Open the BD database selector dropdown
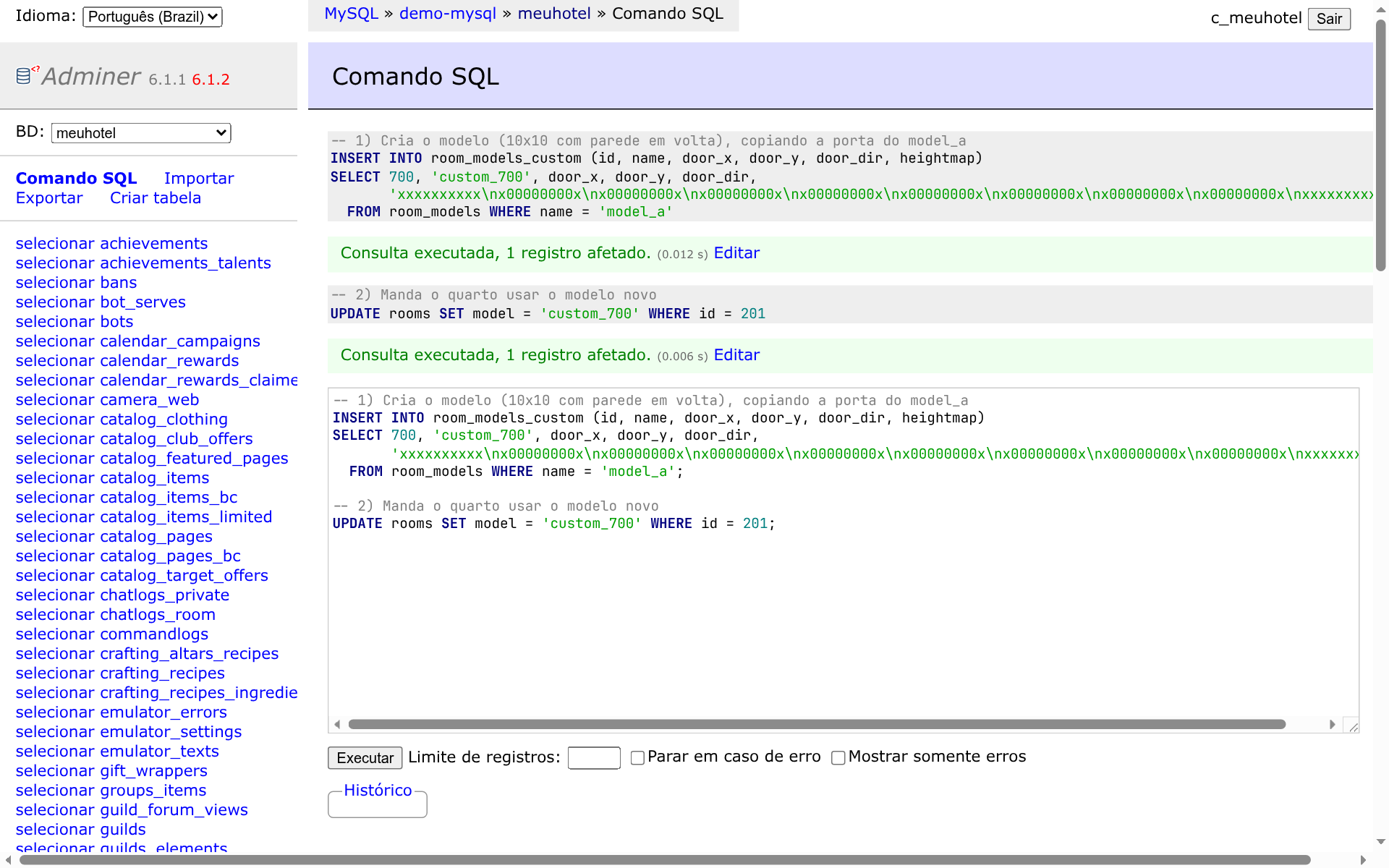Screen dimensions: 1389x868 [x=141, y=133]
